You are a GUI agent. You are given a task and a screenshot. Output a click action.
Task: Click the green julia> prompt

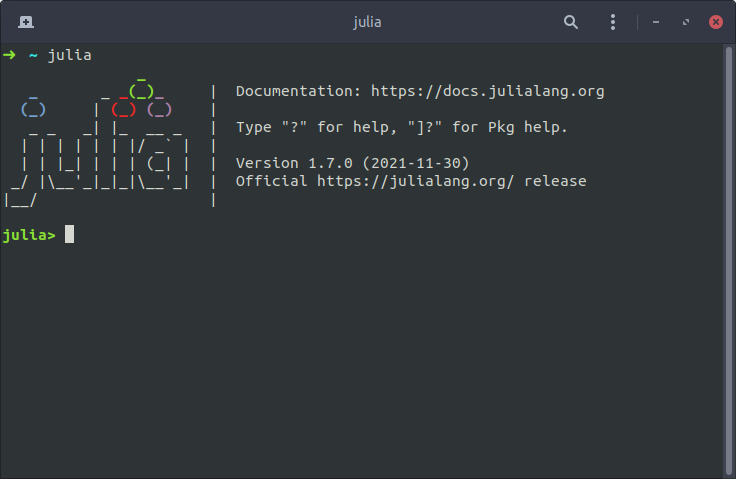coord(29,235)
